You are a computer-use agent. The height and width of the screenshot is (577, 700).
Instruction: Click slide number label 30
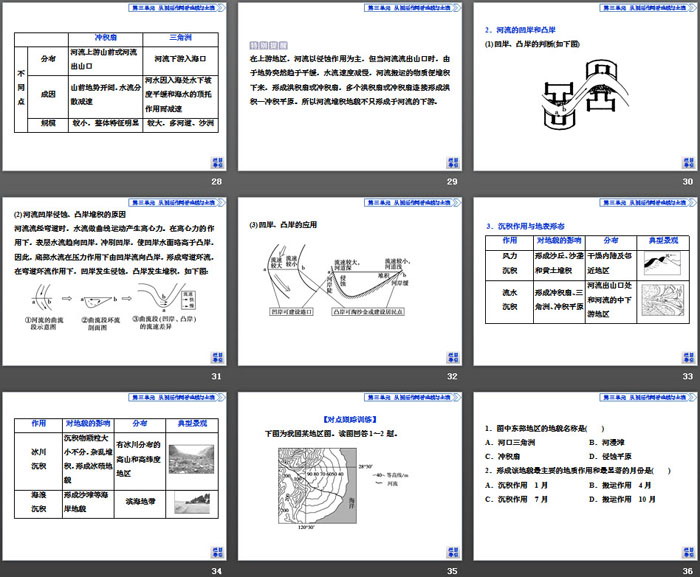(x=688, y=181)
